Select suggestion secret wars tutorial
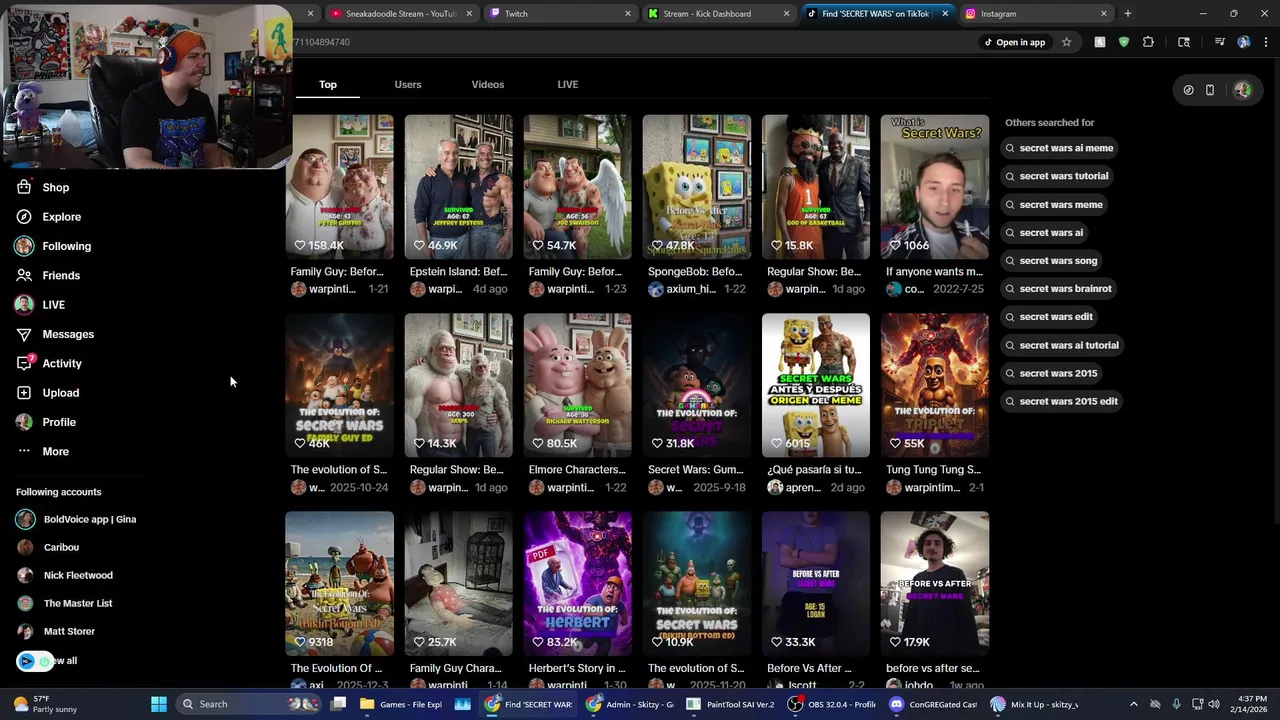The image size is (1280, 720). (x=1056, y=176)
